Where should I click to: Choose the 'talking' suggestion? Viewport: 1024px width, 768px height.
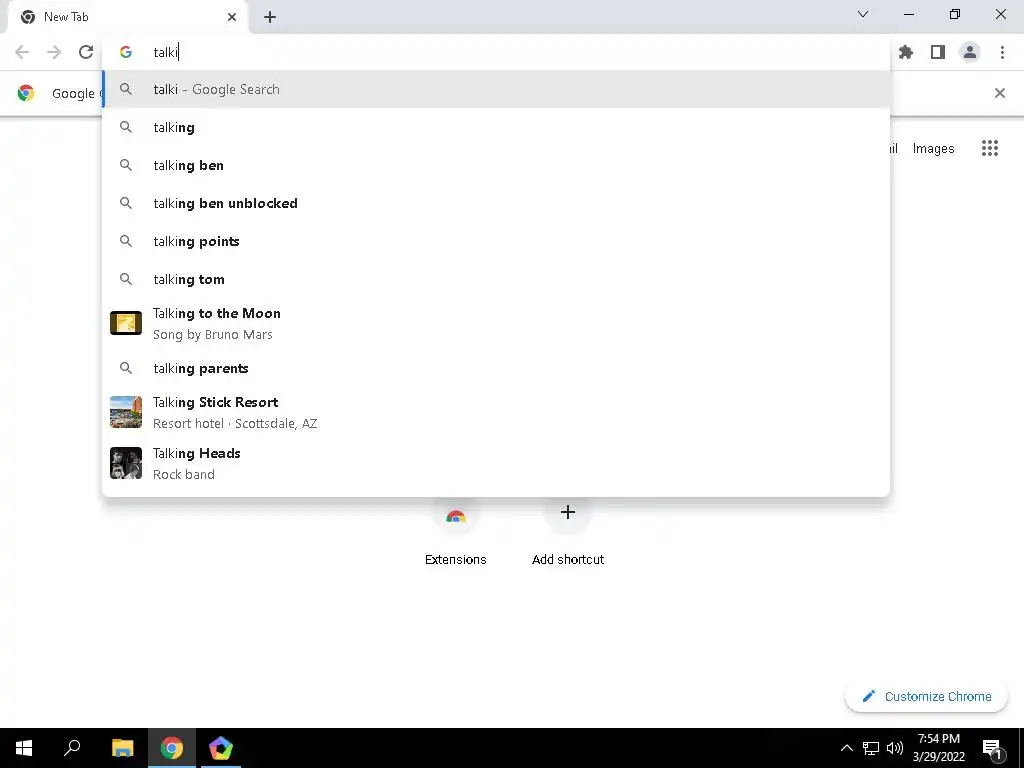click(x=496, y=127)
